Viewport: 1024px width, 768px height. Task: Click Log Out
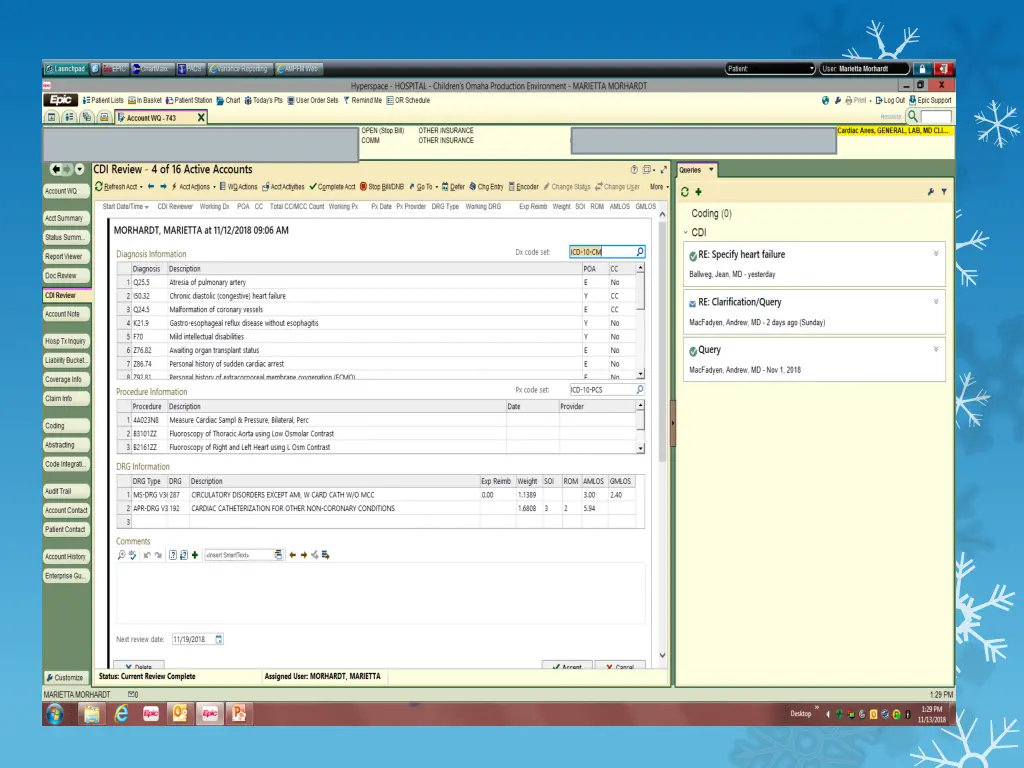[890, 101]
